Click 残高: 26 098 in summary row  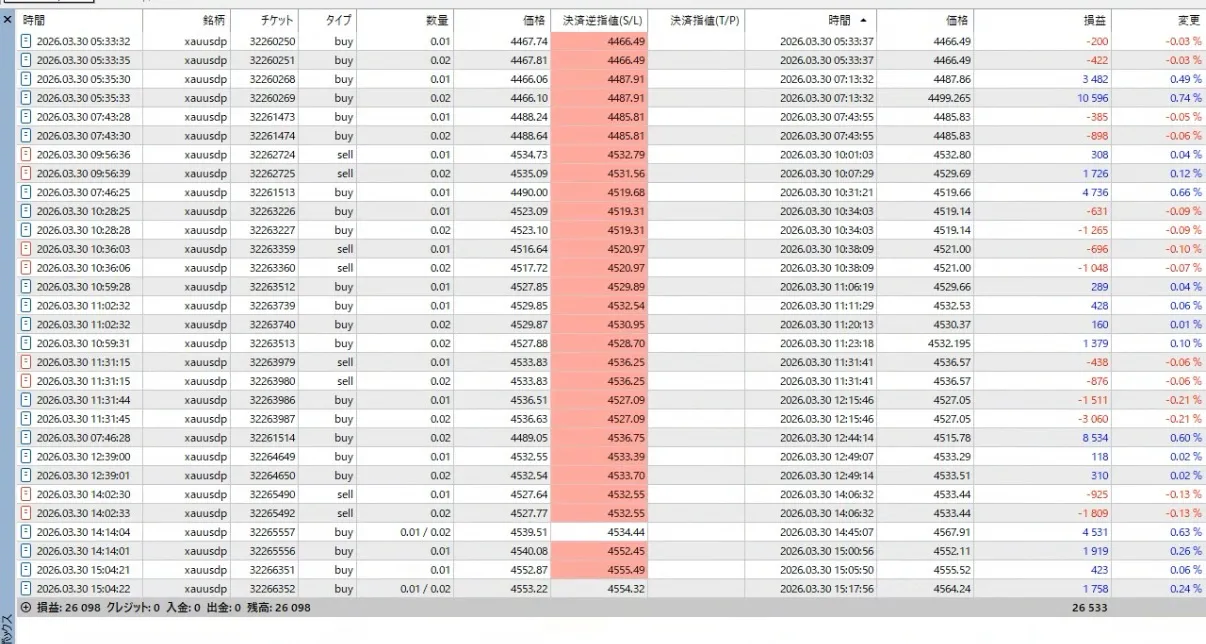[x=278, y=607]
